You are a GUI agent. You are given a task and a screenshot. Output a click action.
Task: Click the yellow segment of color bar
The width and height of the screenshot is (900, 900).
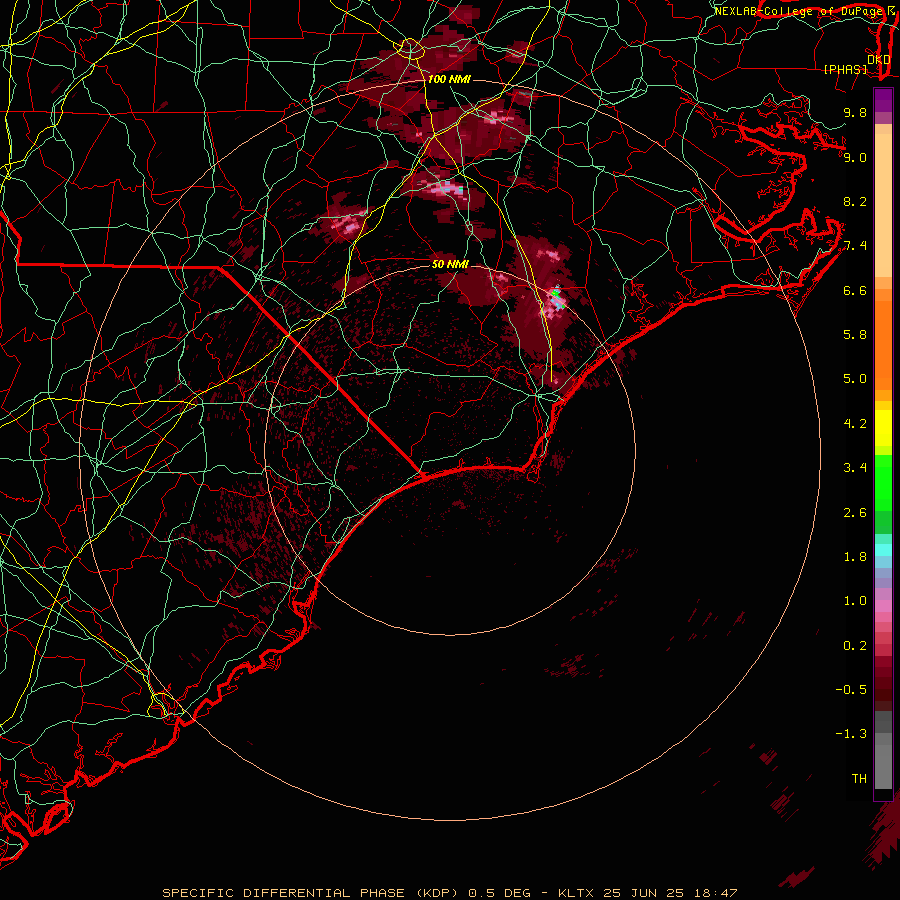point(883,428)
